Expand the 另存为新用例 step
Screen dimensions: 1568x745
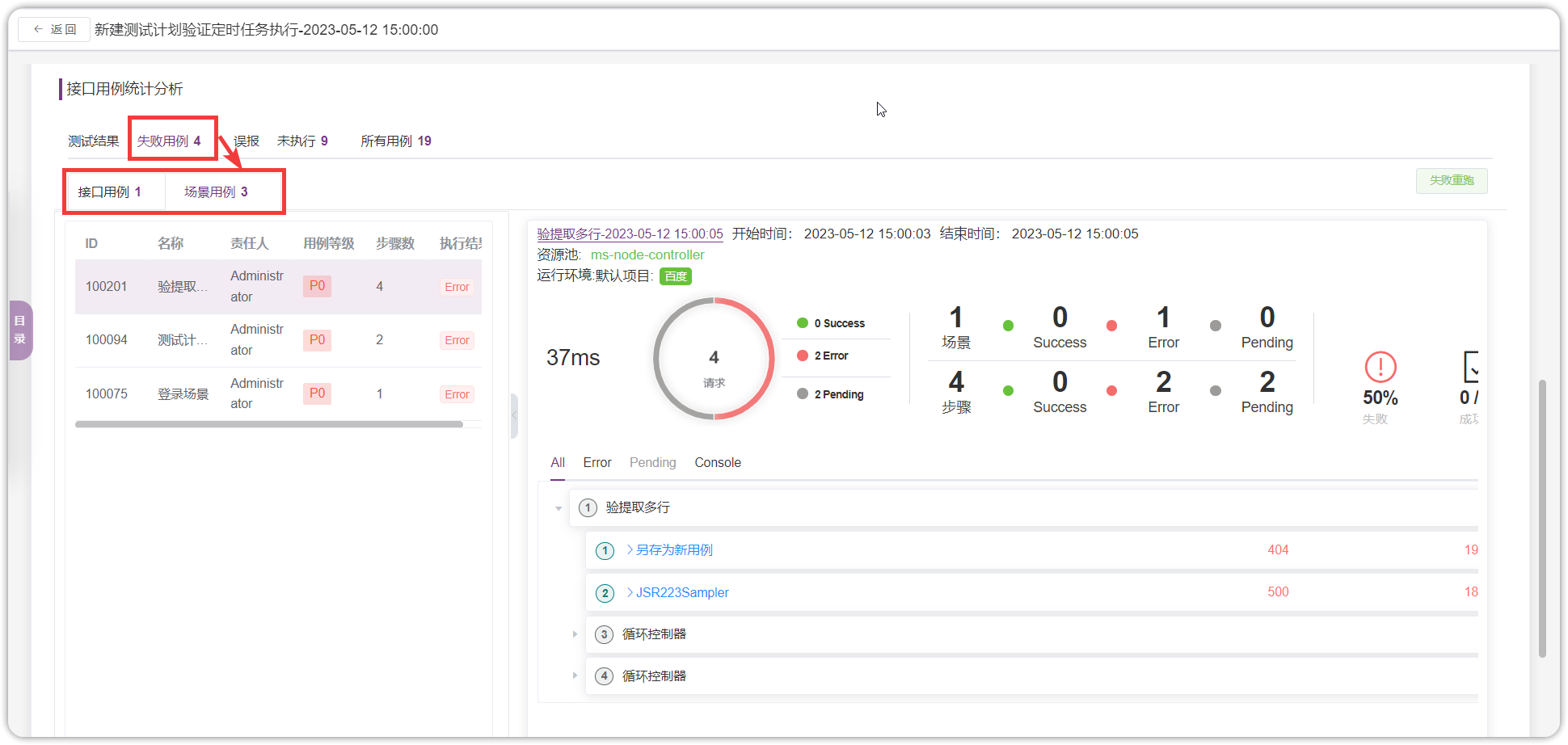[x=630, y=549]
